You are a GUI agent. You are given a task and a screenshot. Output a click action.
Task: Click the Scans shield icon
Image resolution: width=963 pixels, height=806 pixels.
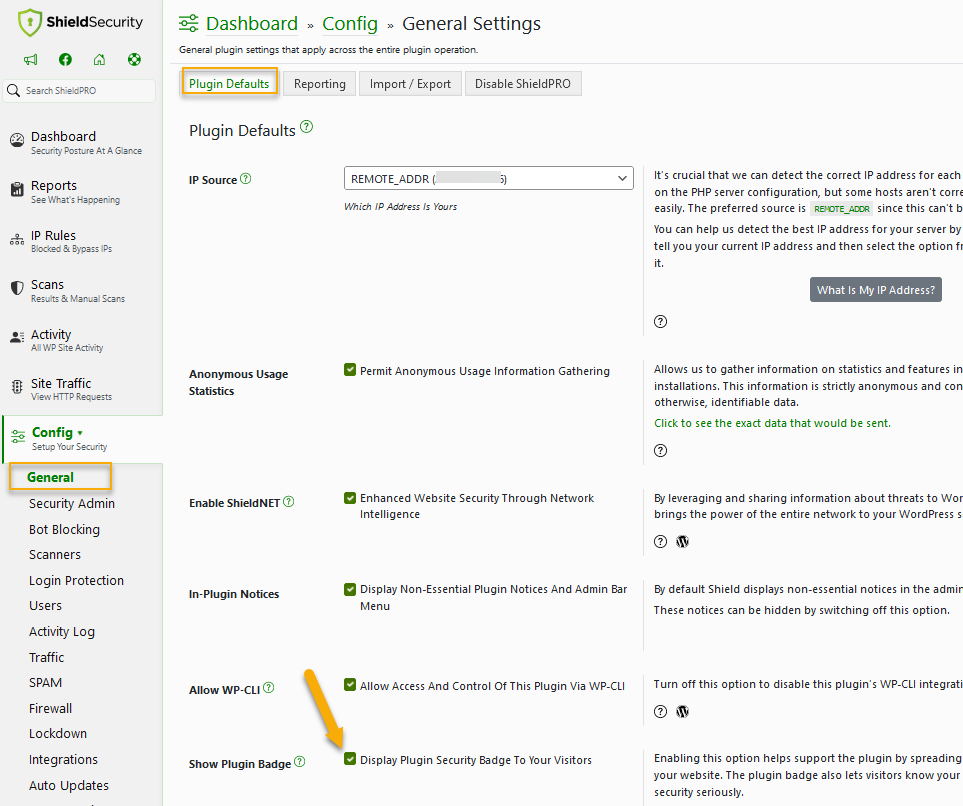[x=17, y=288]
